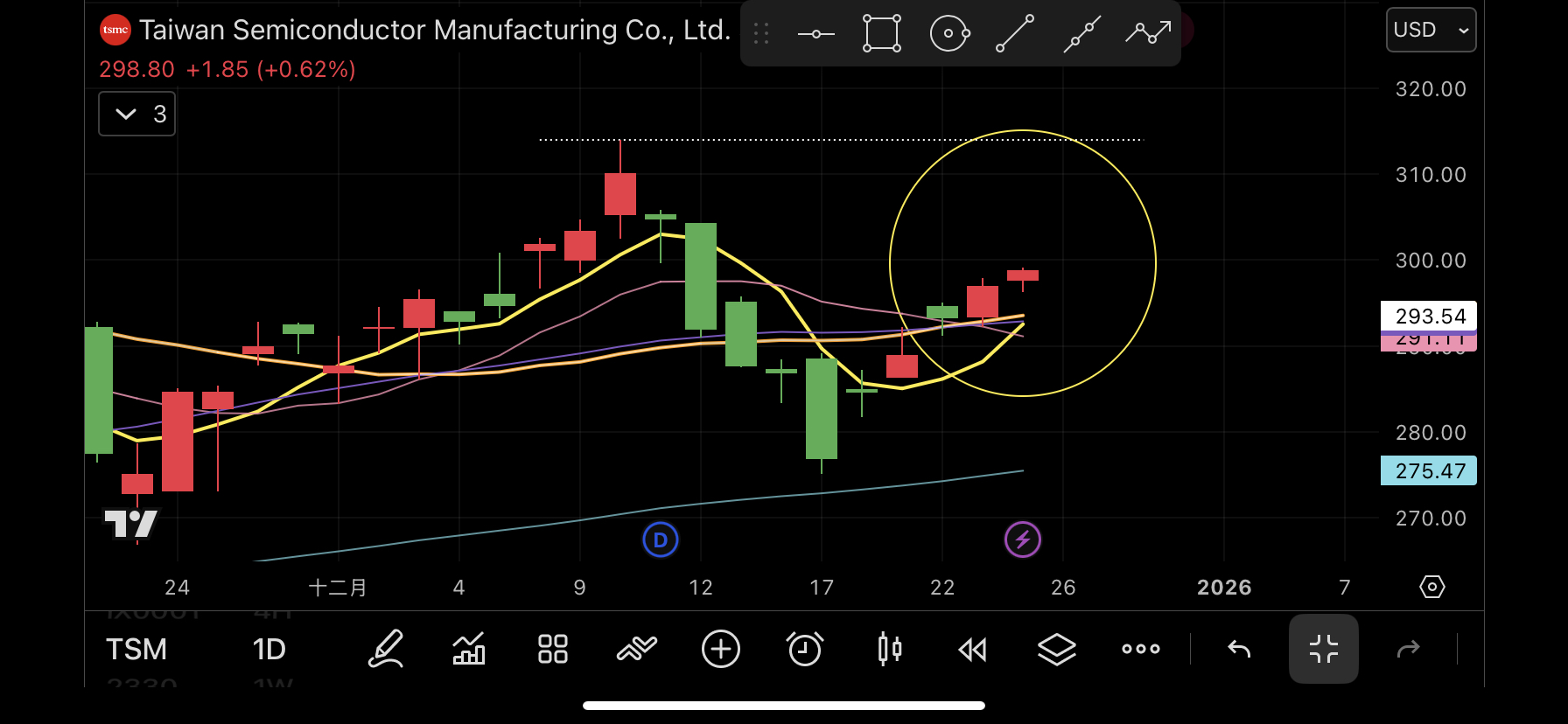Click the 300.00 price axis label
Viewport: 1568px width, 724px height.
tap(1431, 261)
